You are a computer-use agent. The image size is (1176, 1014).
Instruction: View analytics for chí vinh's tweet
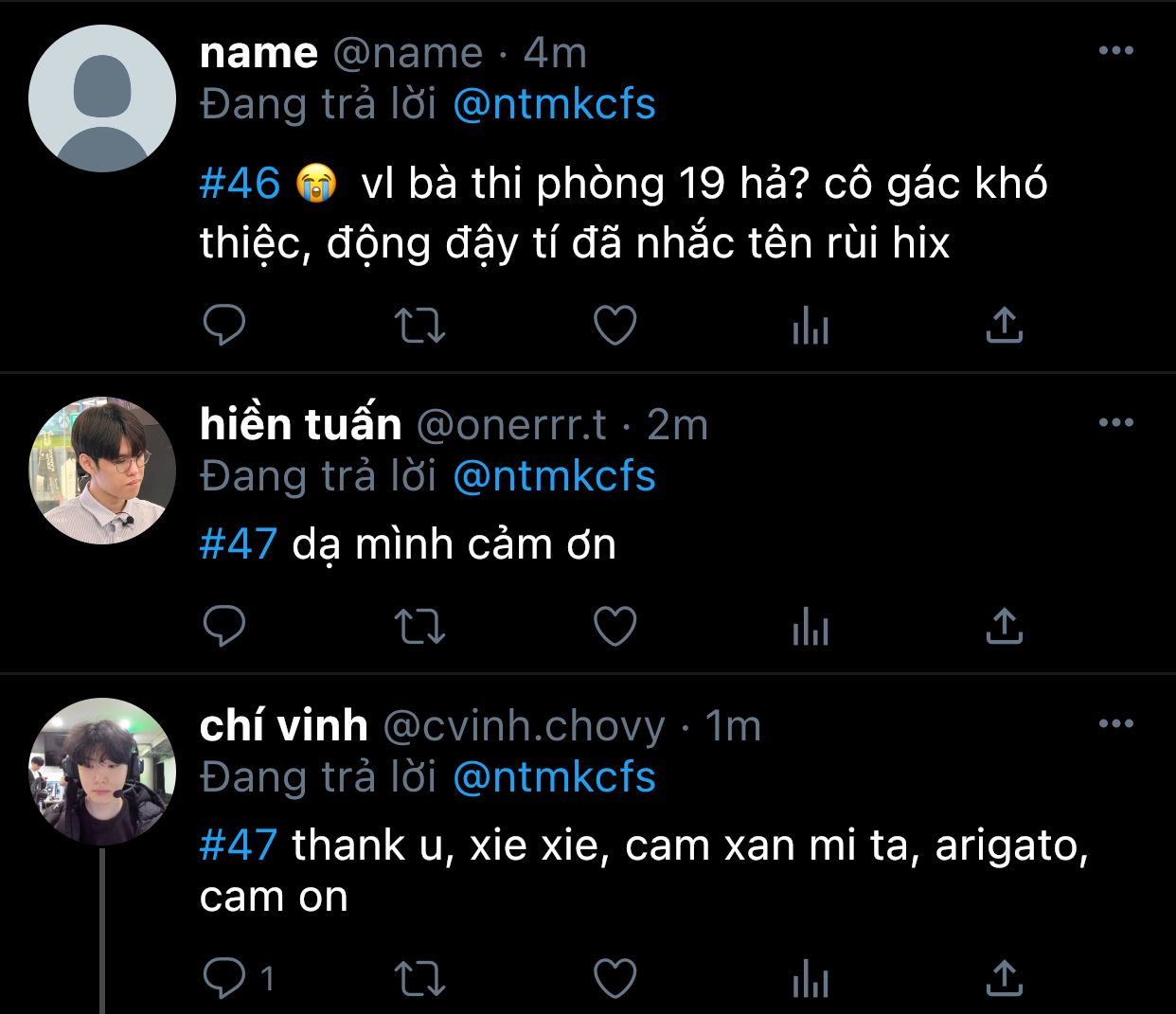[810, 979]
